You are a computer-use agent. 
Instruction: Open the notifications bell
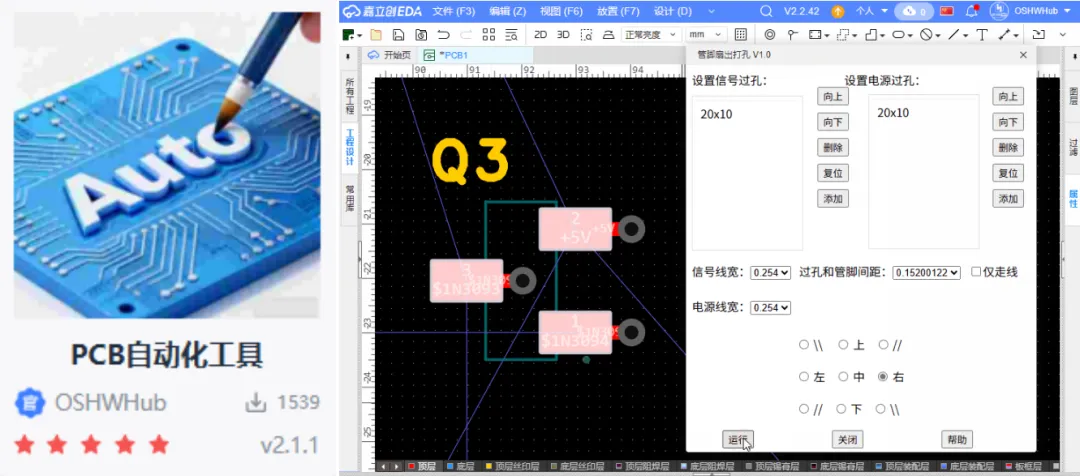[972, 10]
